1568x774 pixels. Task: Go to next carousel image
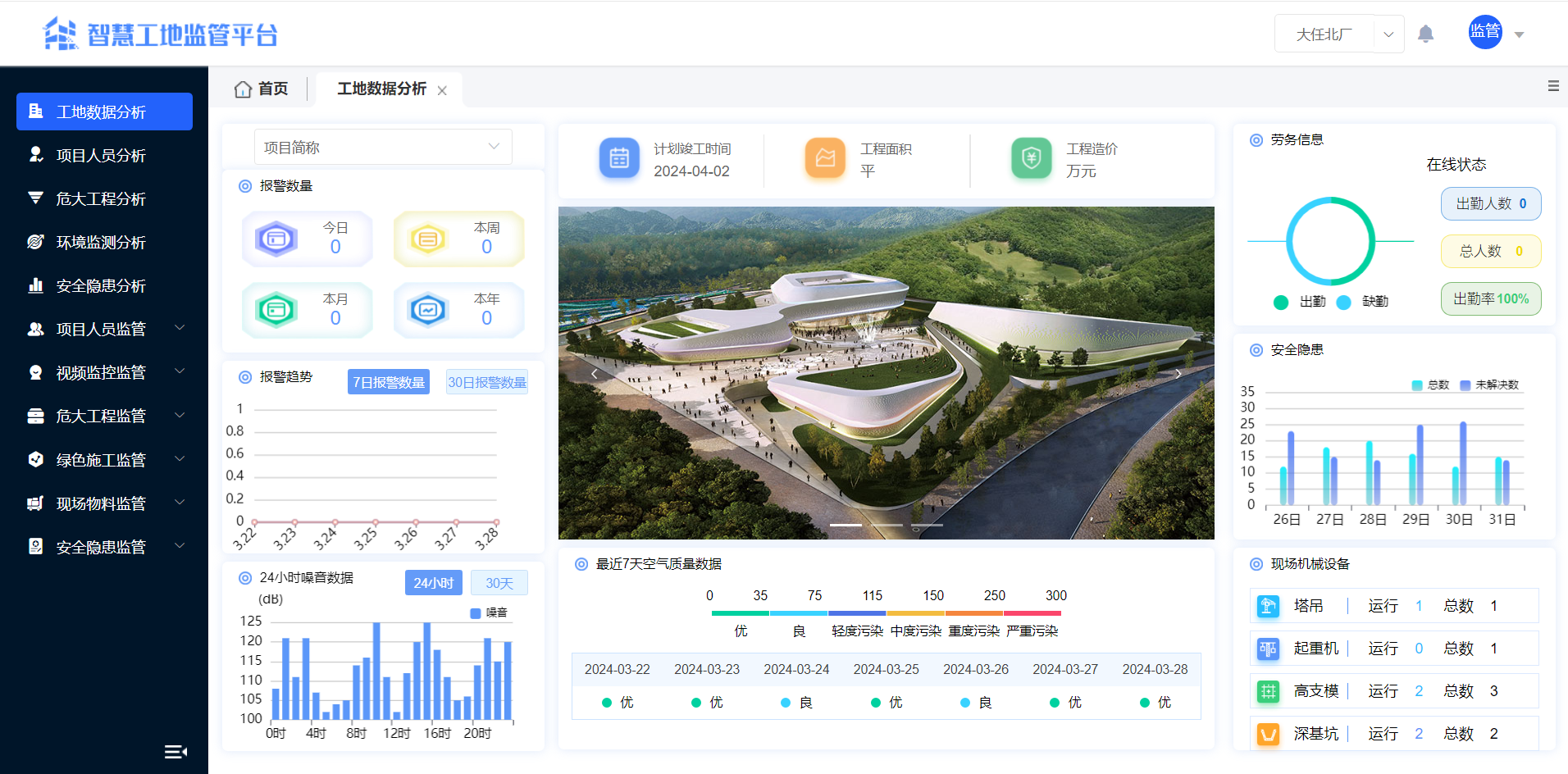coord(1178,373)
